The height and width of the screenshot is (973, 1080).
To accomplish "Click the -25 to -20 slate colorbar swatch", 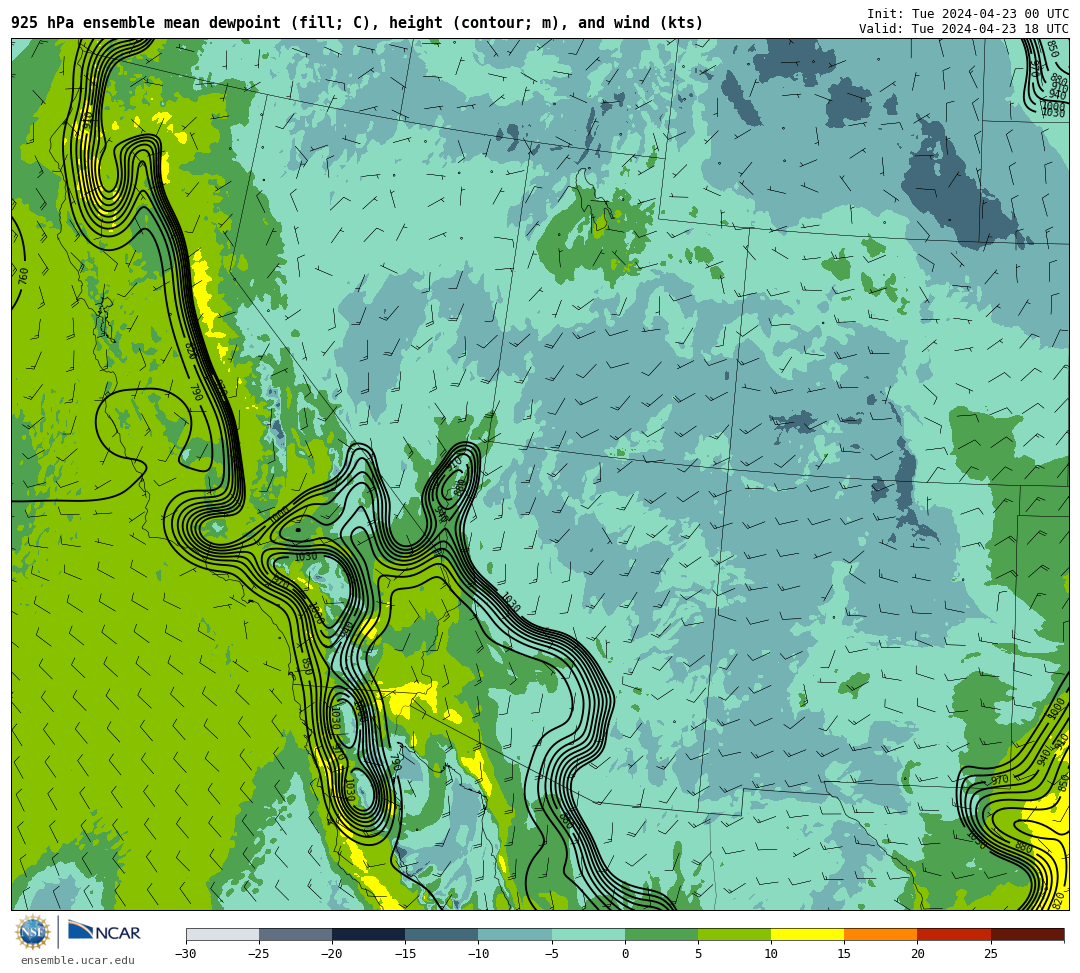I will click(x=295, y=934).
